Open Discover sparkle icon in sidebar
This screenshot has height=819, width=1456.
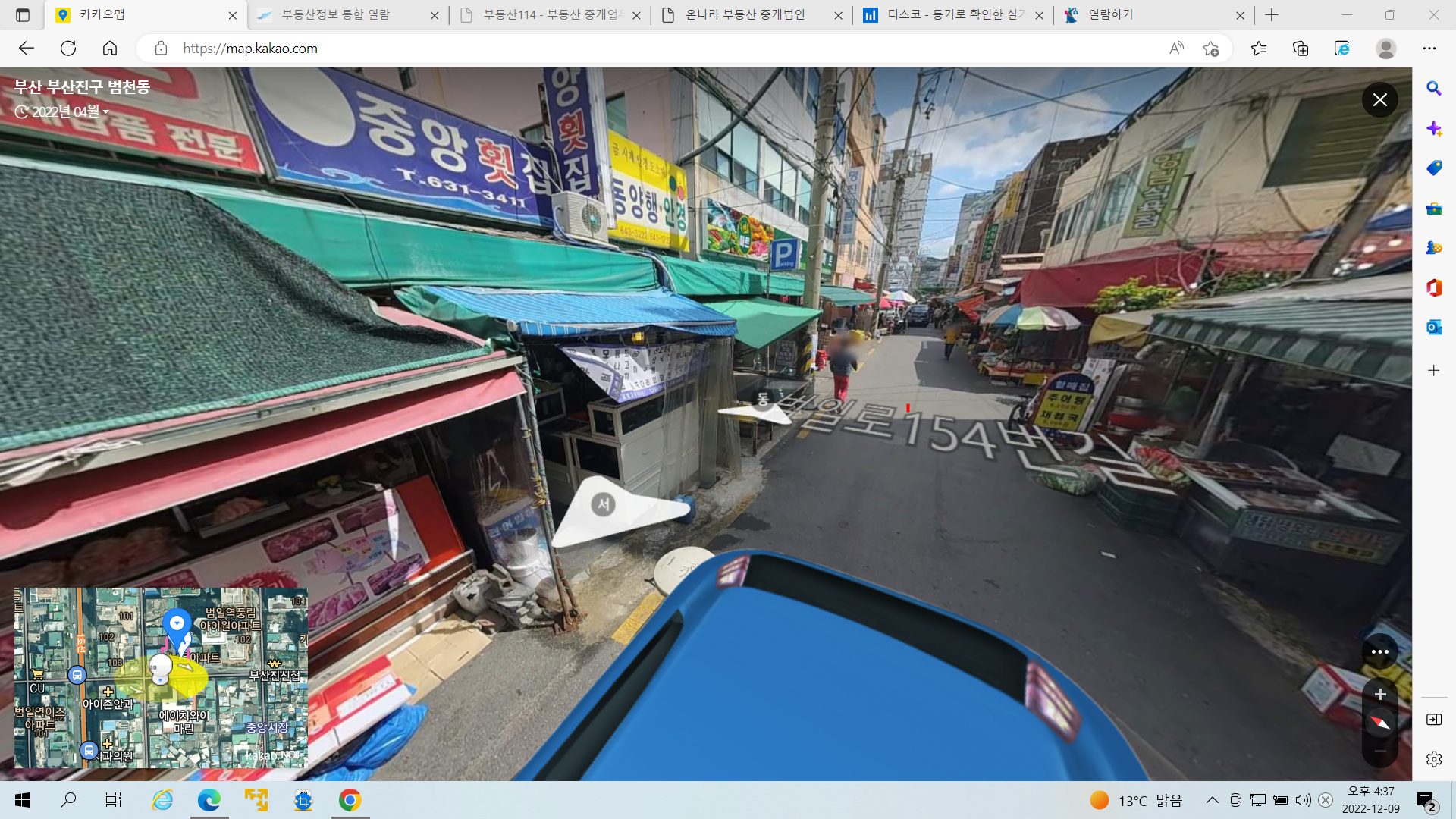pyautogui.click(x=1434, y=129)
